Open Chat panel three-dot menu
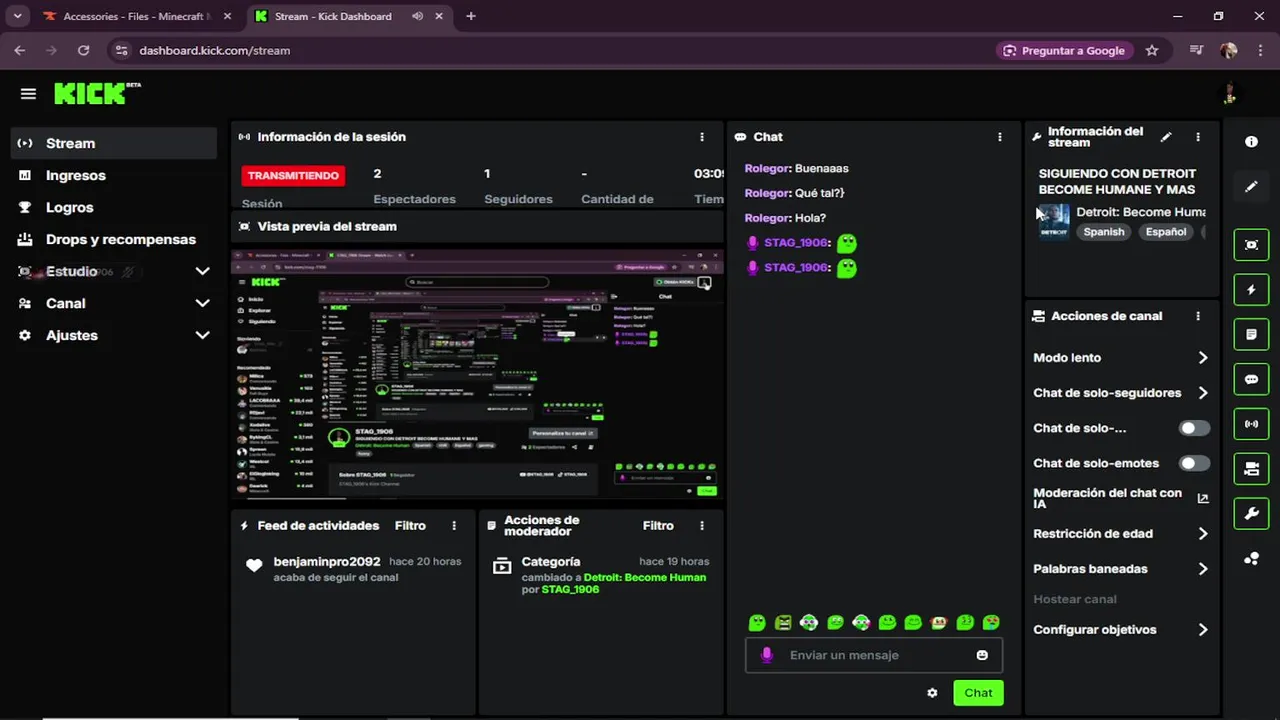Image resolution: width=1280 pixels, height=720 pixels. coord(999,137)
